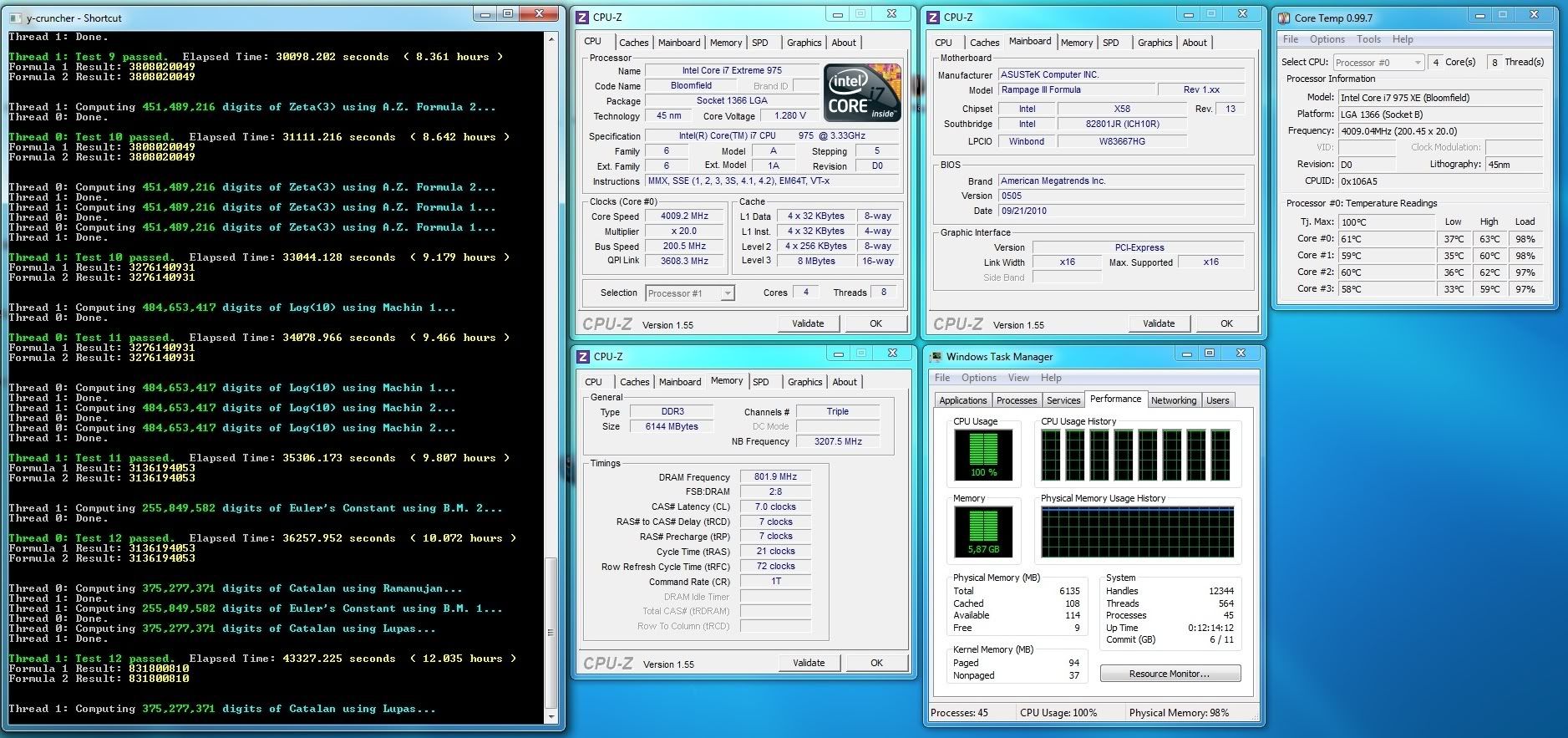Open File menu in Task Manager
Viewport: 1568px width, 738px height.
[942, 378]
